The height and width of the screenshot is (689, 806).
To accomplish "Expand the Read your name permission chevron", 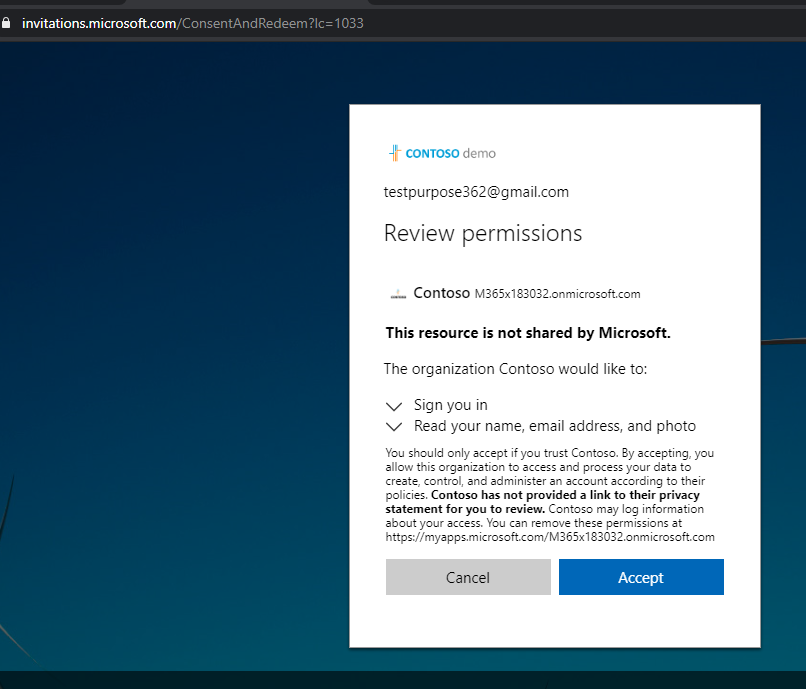I will [x=394, y=427].
